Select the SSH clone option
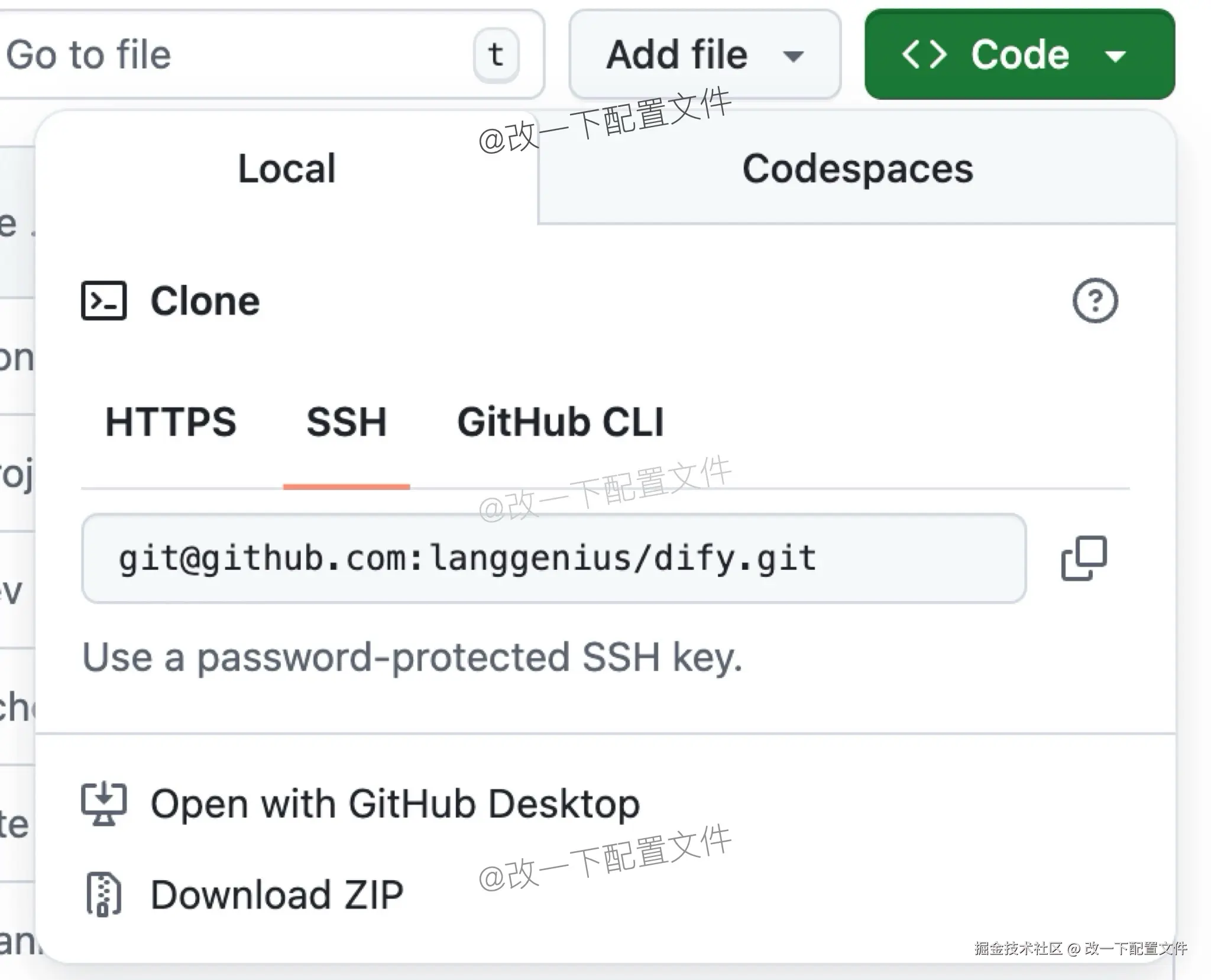Image resolution: width=1211 pixels, height=980 pixels. tap(347, 422)
